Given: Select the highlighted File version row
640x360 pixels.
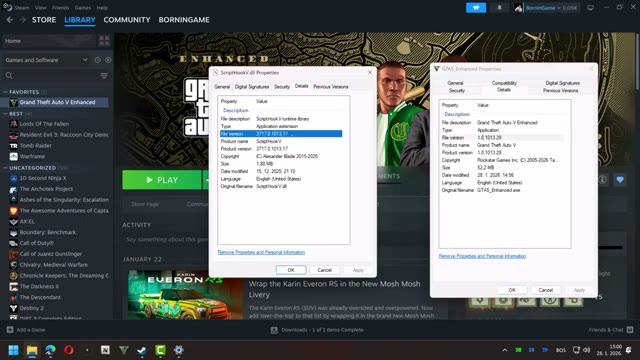Looking at the screenshot, I should pyautogui.click(x=281, y=134).
